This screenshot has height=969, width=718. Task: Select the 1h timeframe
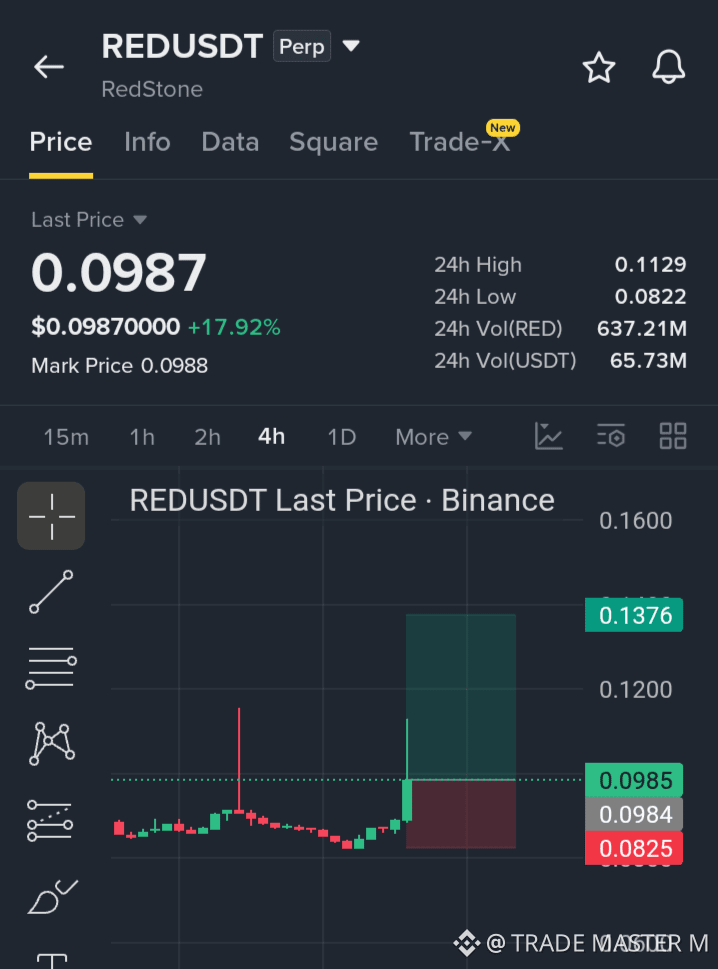pyautogui.click(x=141, y=437)
